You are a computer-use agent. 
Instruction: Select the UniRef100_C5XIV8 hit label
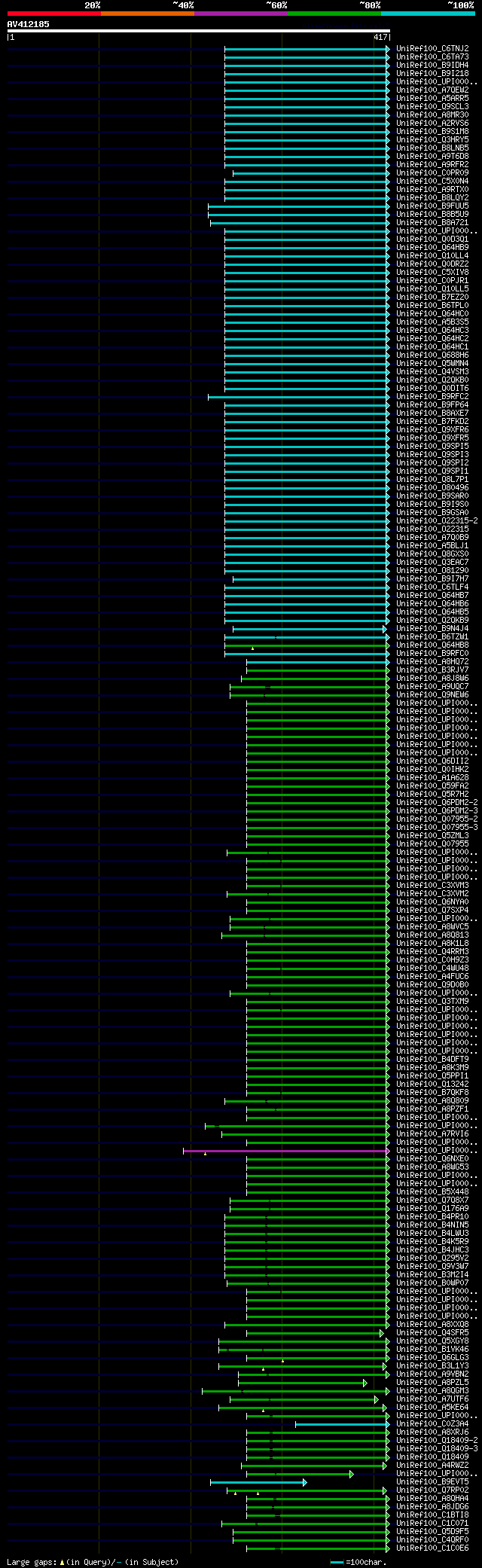[432, 273]
